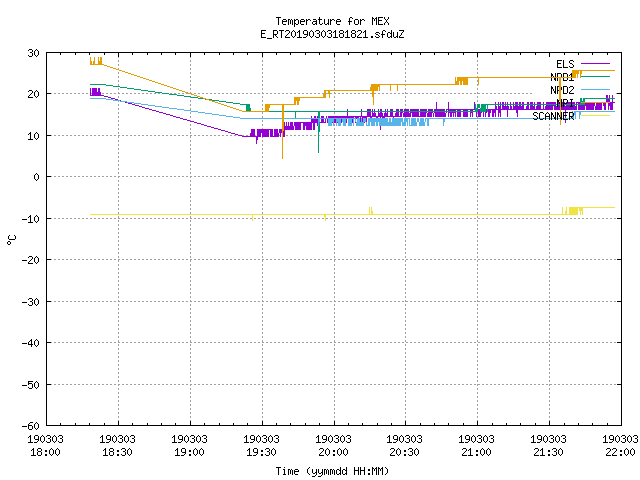This screenshot has height=480, width=640.
Task: Click the y-axis tick label -10
Action: [x=31, y=219]
